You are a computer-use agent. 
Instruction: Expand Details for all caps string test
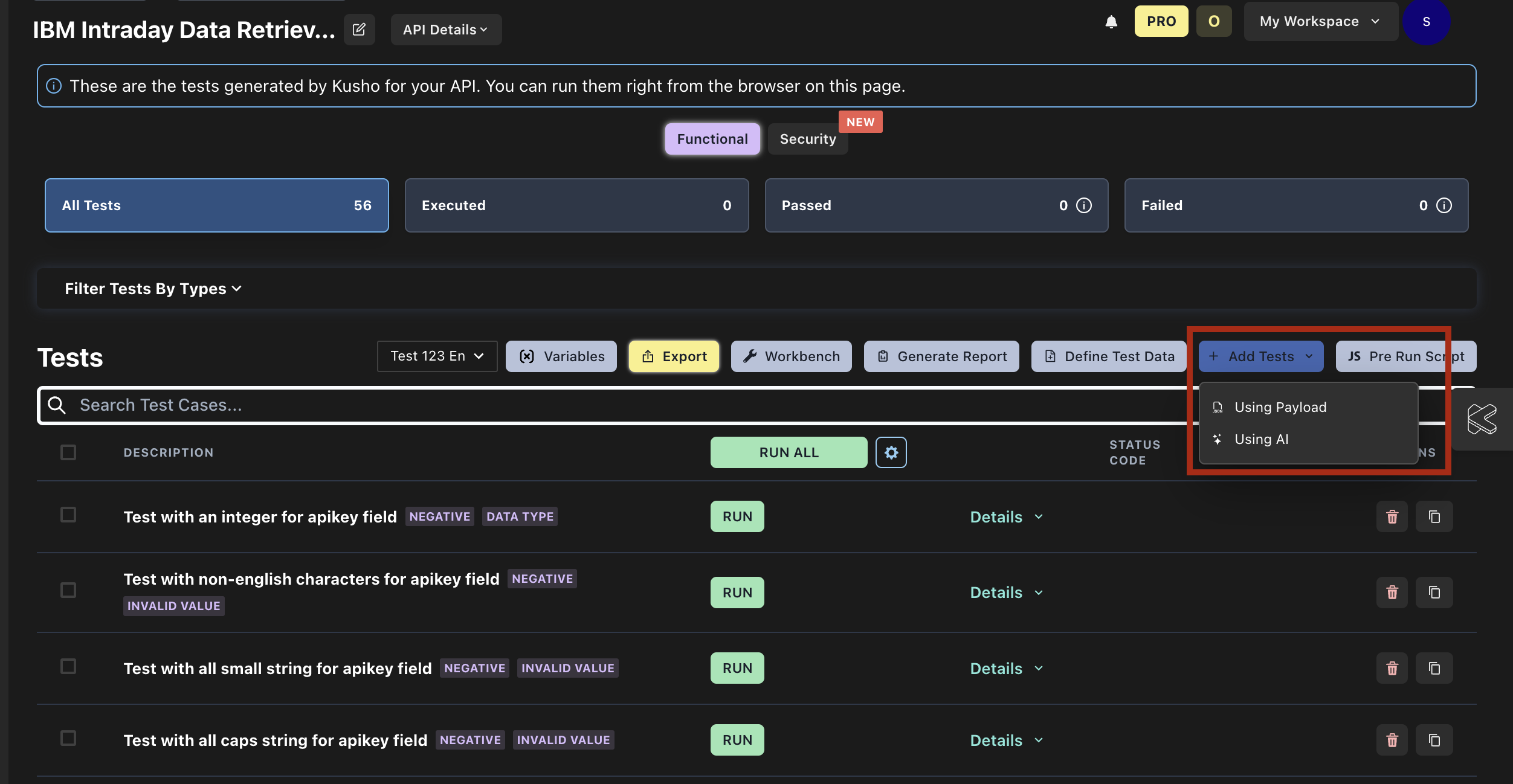pos(1006,741)
